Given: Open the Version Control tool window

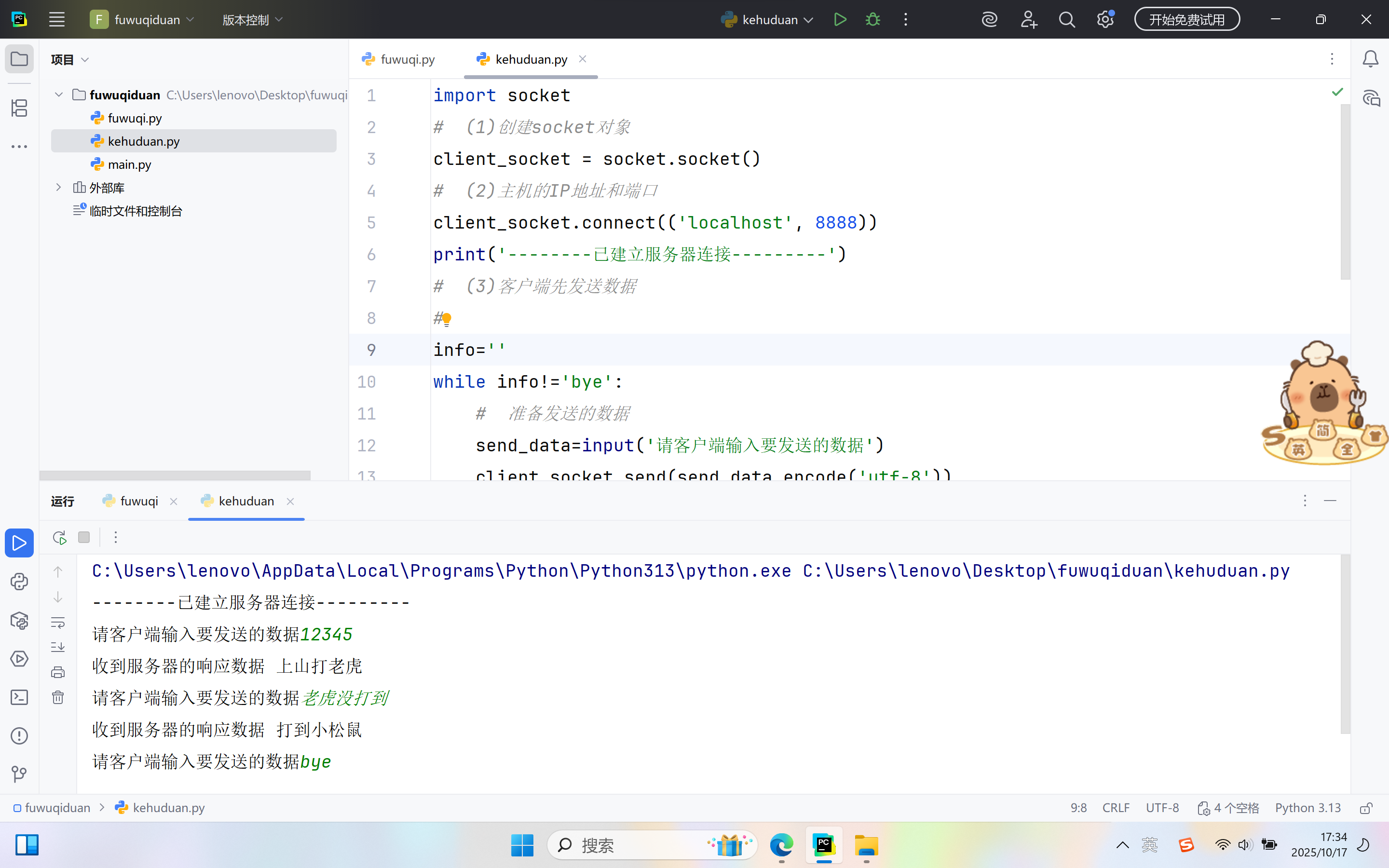Looking at the screenshot, I should (19, 773).
